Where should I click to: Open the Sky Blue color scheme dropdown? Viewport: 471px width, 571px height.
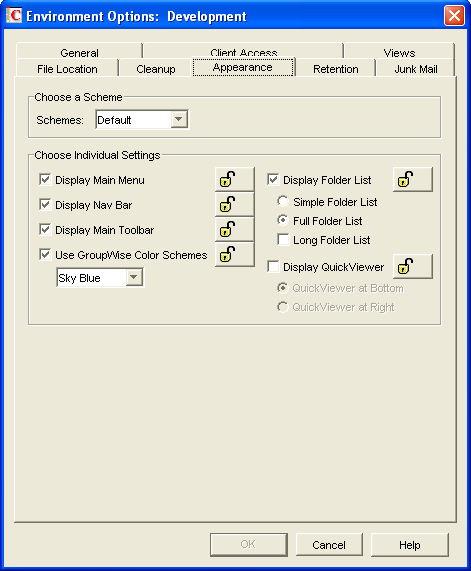(100, 278)
